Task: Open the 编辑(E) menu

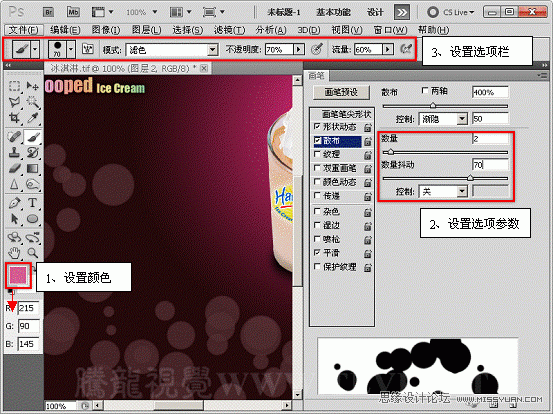Action: coord(65,30)
